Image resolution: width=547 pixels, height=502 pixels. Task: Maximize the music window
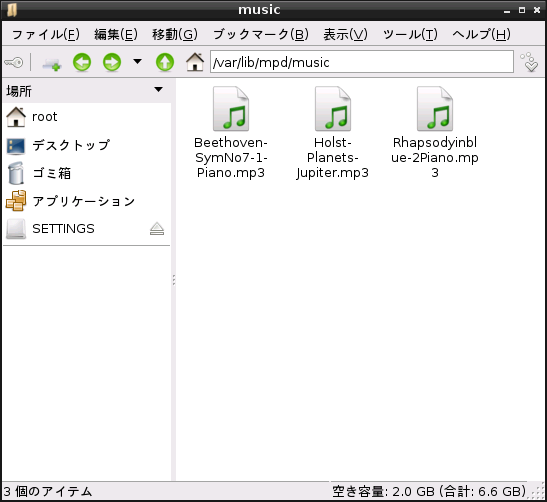click(522, 10)
